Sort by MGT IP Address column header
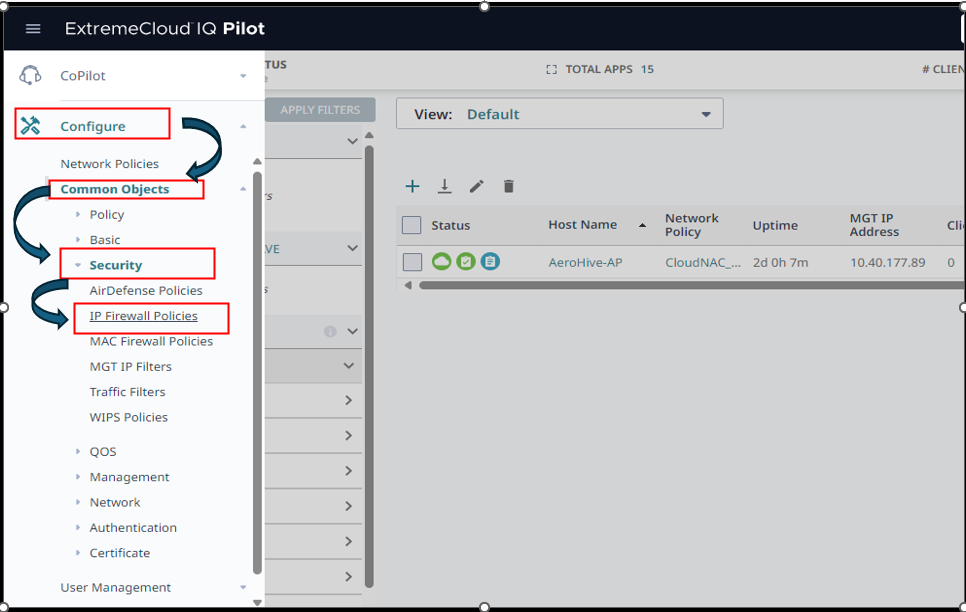 874,225
